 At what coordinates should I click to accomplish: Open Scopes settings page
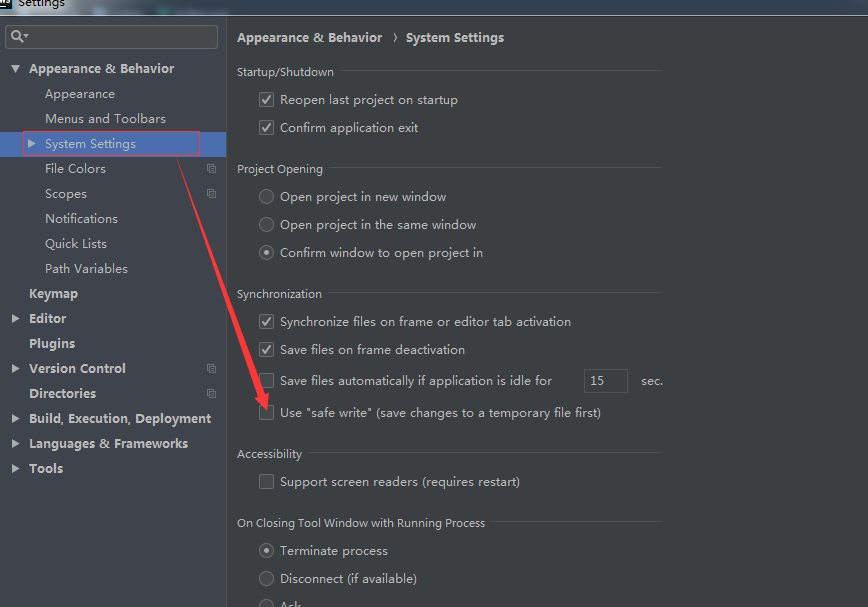[x=66, y=194]
